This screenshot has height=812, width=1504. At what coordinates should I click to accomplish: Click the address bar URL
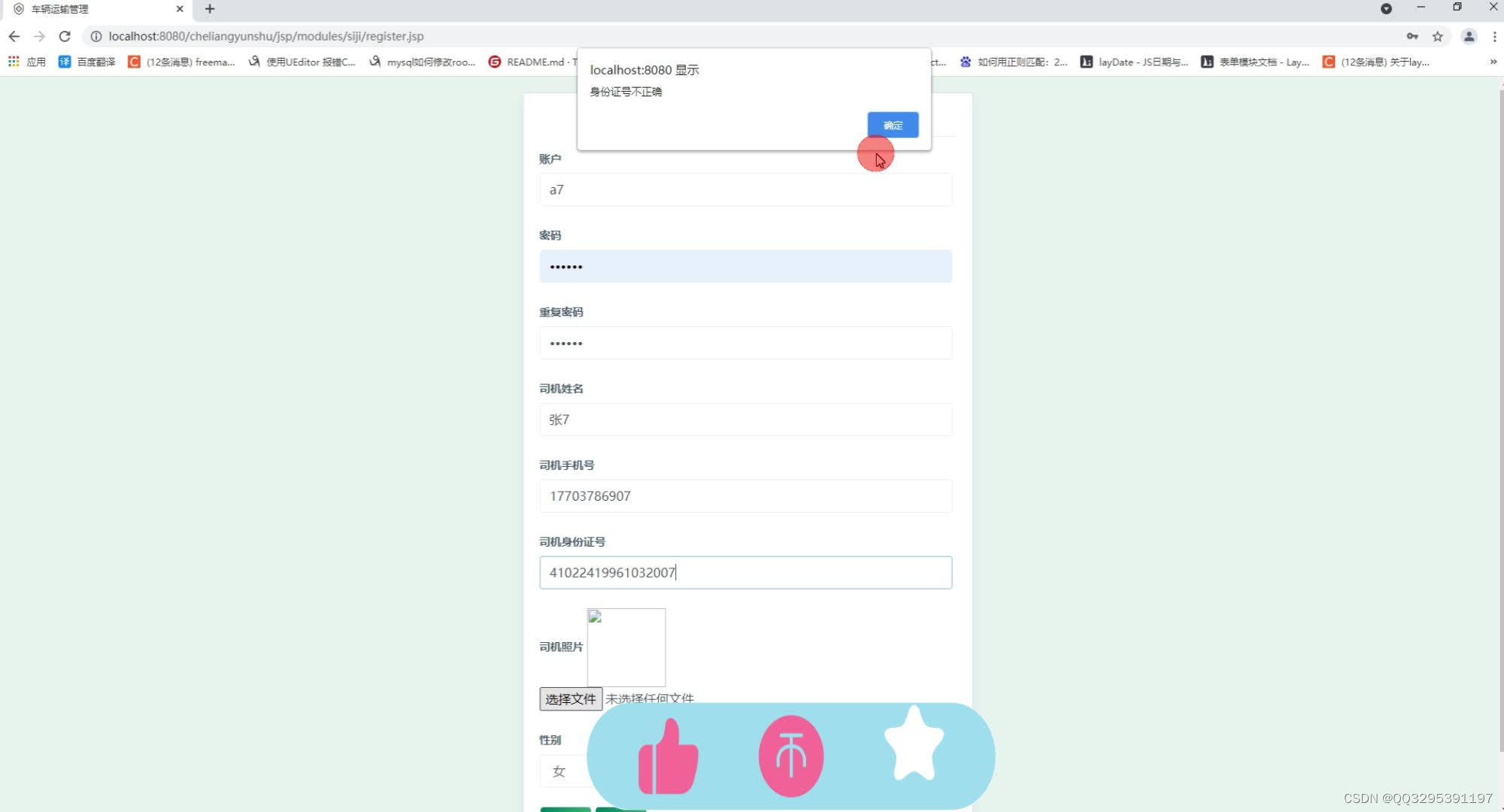pos(266,36)
